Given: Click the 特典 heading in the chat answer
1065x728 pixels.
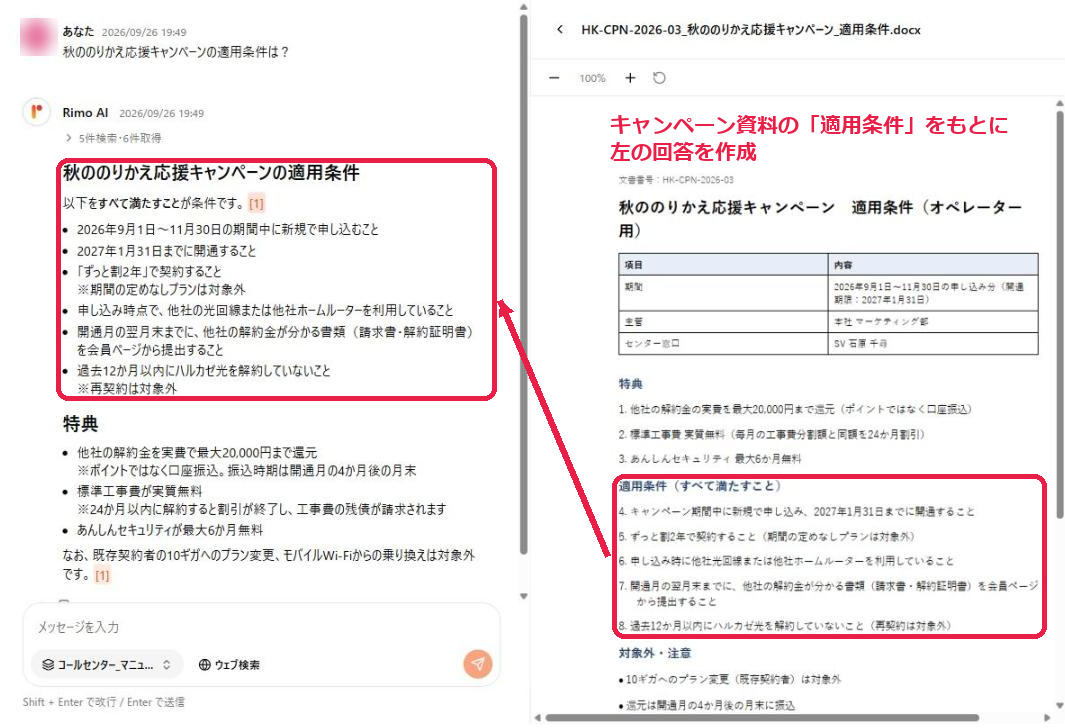Looking at the screenshot, I should point(81,424).
